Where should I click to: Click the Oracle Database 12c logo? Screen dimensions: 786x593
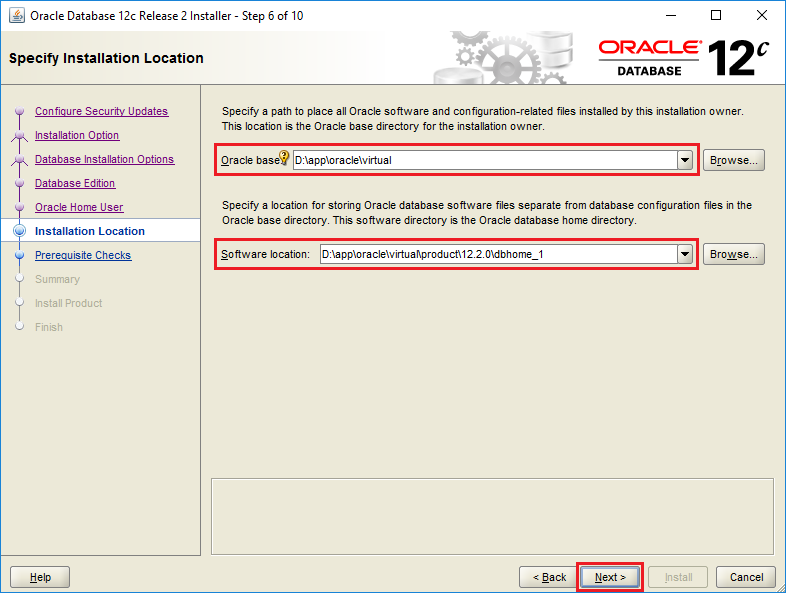tap(684, 58)
